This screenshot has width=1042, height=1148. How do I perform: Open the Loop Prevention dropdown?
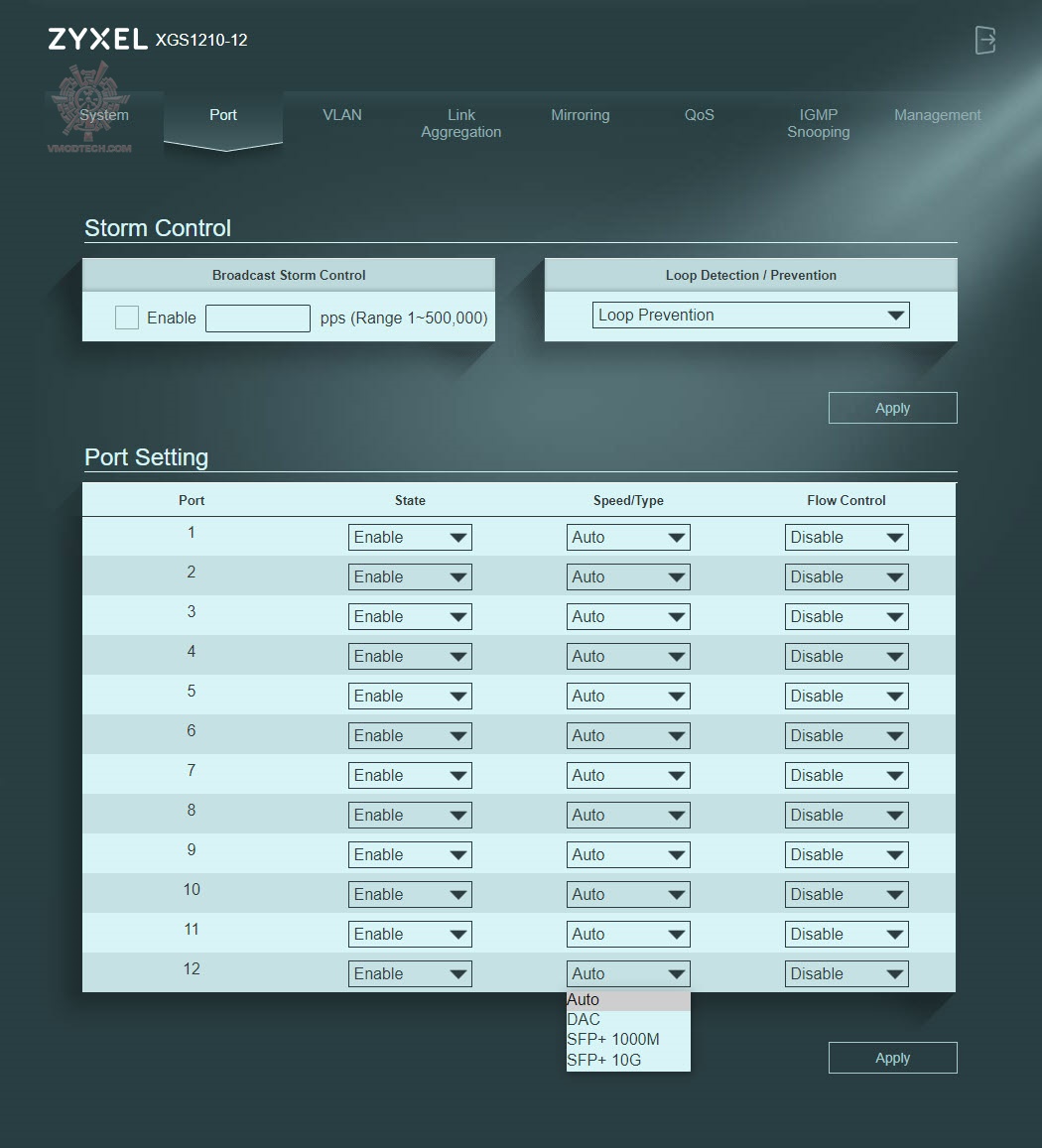coord(750,316)
